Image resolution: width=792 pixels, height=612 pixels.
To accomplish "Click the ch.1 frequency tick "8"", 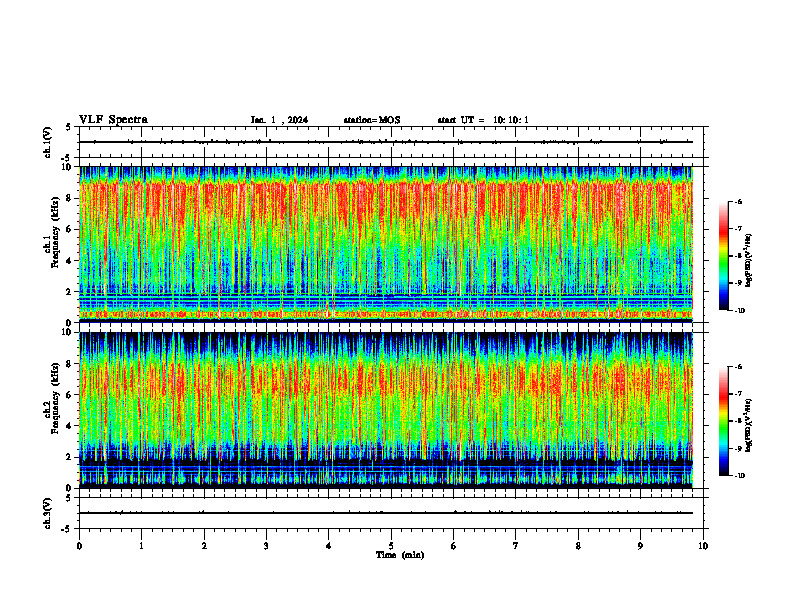I will coord(69,198).
